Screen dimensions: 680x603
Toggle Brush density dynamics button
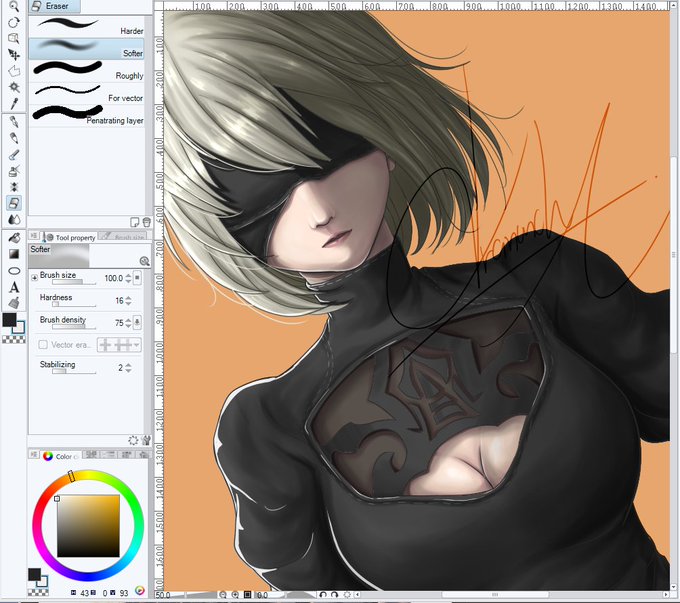click(x=137, y=322)
